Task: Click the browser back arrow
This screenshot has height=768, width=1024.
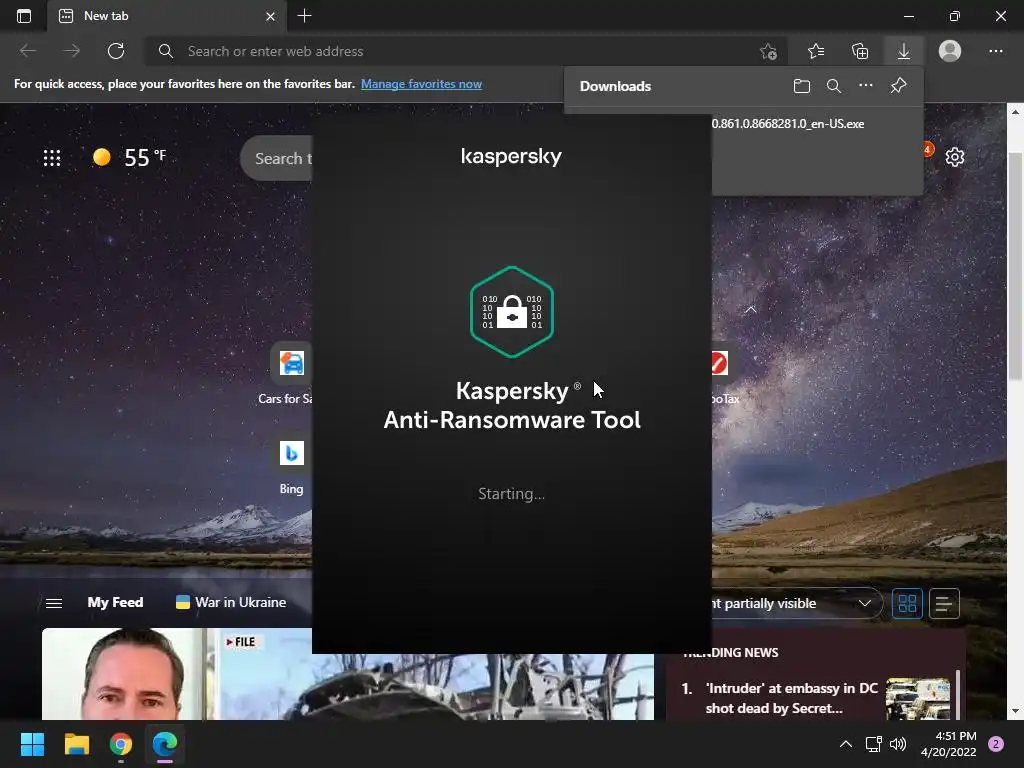Action: point(27,51)
